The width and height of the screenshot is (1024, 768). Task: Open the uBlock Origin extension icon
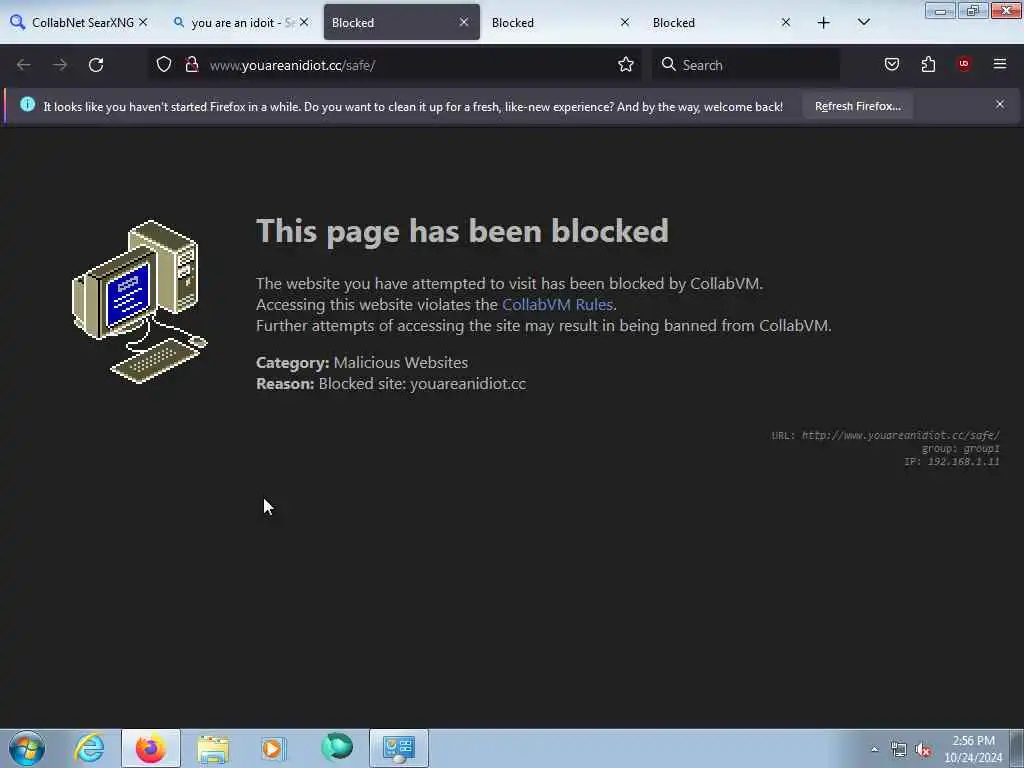[964, 64]
